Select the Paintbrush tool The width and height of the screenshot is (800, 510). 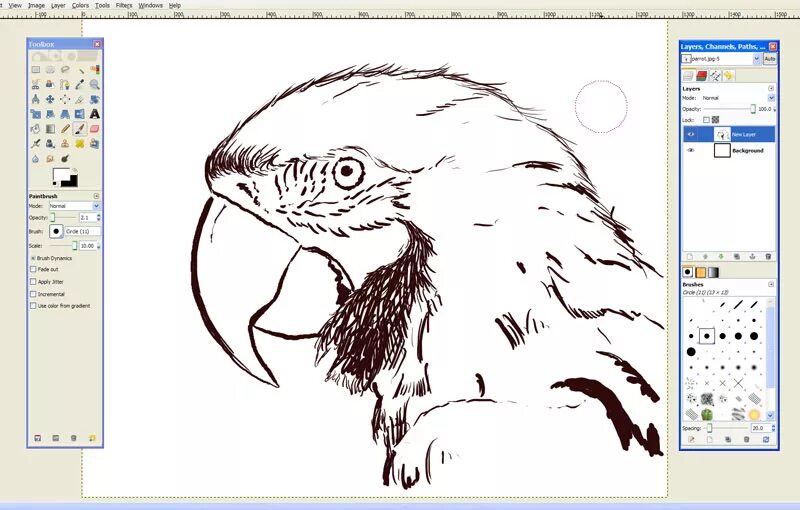[x=80, y=129]
